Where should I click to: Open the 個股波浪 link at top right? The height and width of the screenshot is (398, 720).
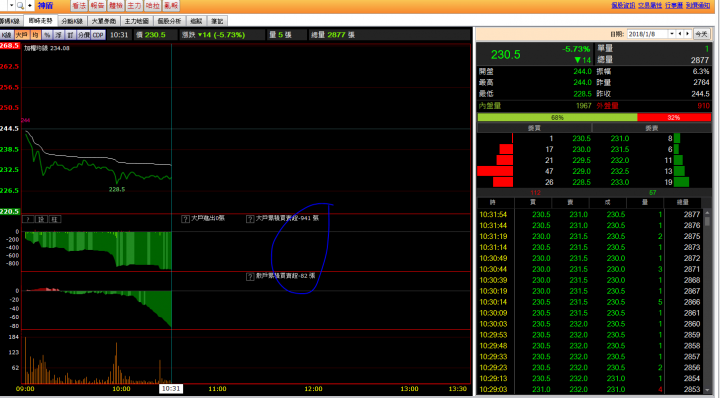[623, 6]
